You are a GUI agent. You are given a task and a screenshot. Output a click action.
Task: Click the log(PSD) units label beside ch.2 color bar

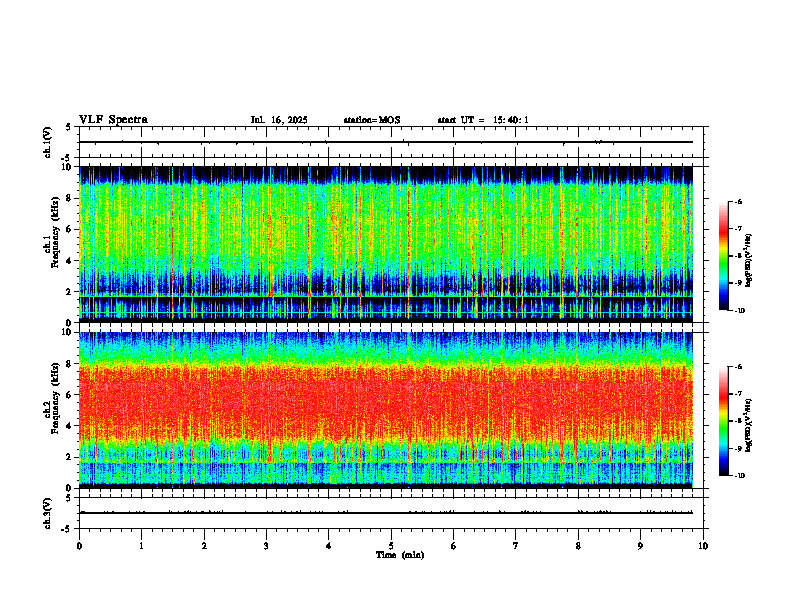(x=749, y=425)
